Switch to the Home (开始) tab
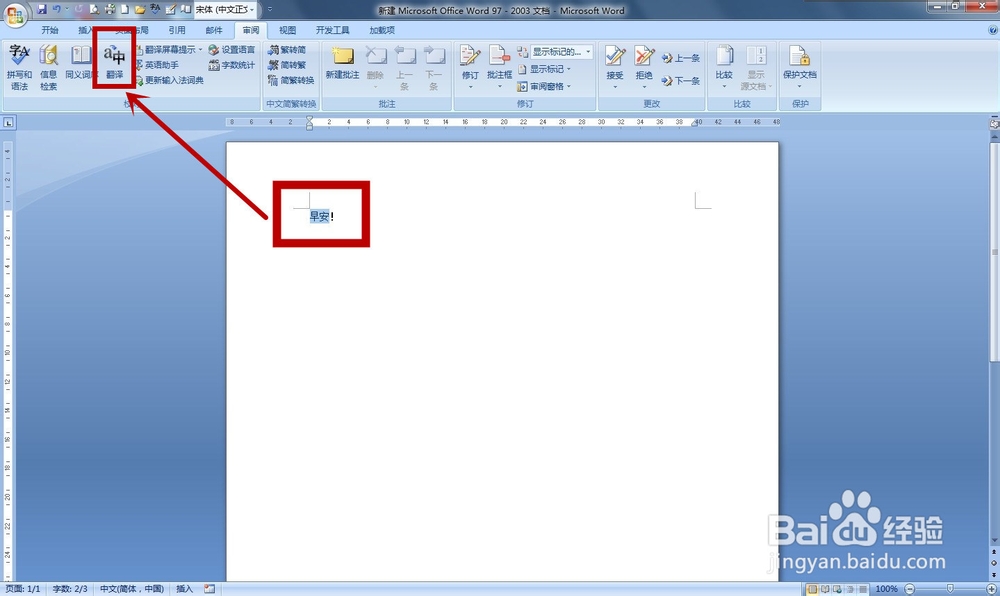 coord(50,30)
